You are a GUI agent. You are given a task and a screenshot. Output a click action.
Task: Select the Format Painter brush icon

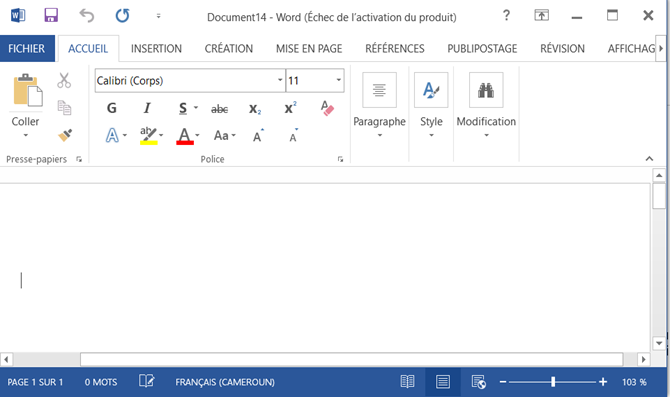tap(65, 135)
